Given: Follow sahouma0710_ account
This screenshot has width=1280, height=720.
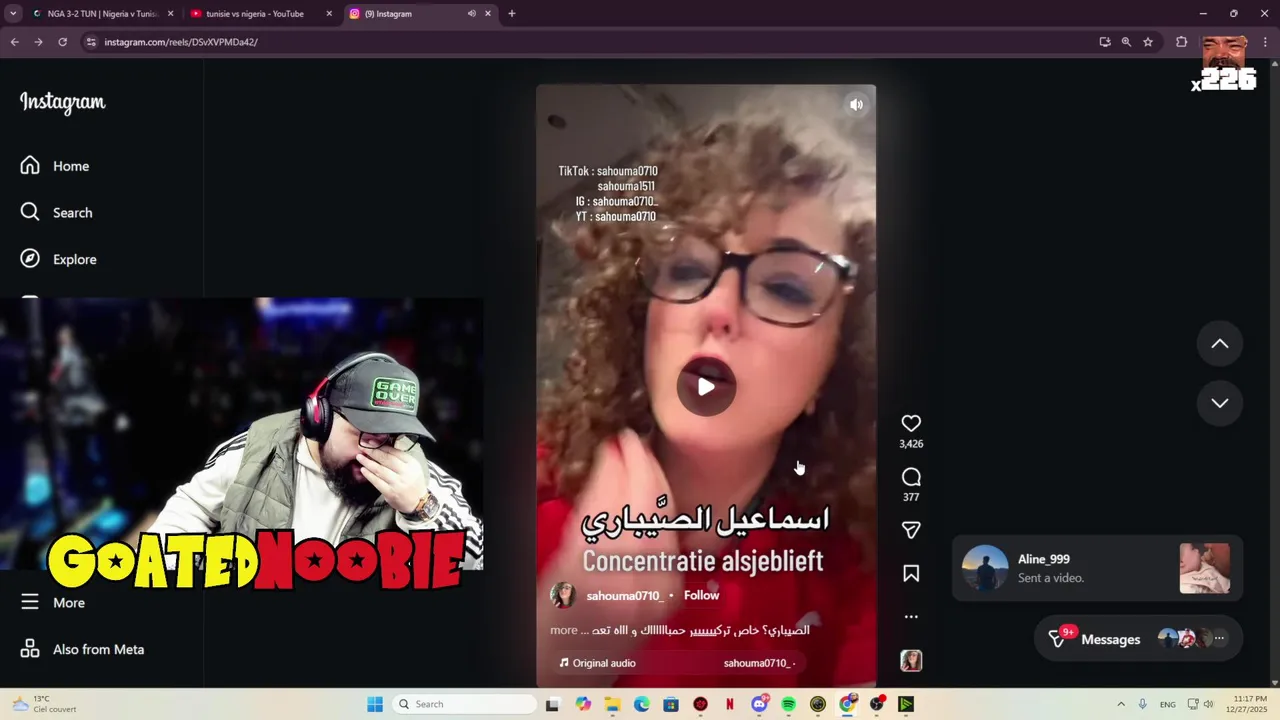Looking at the screenshot, I should [701, 595].
